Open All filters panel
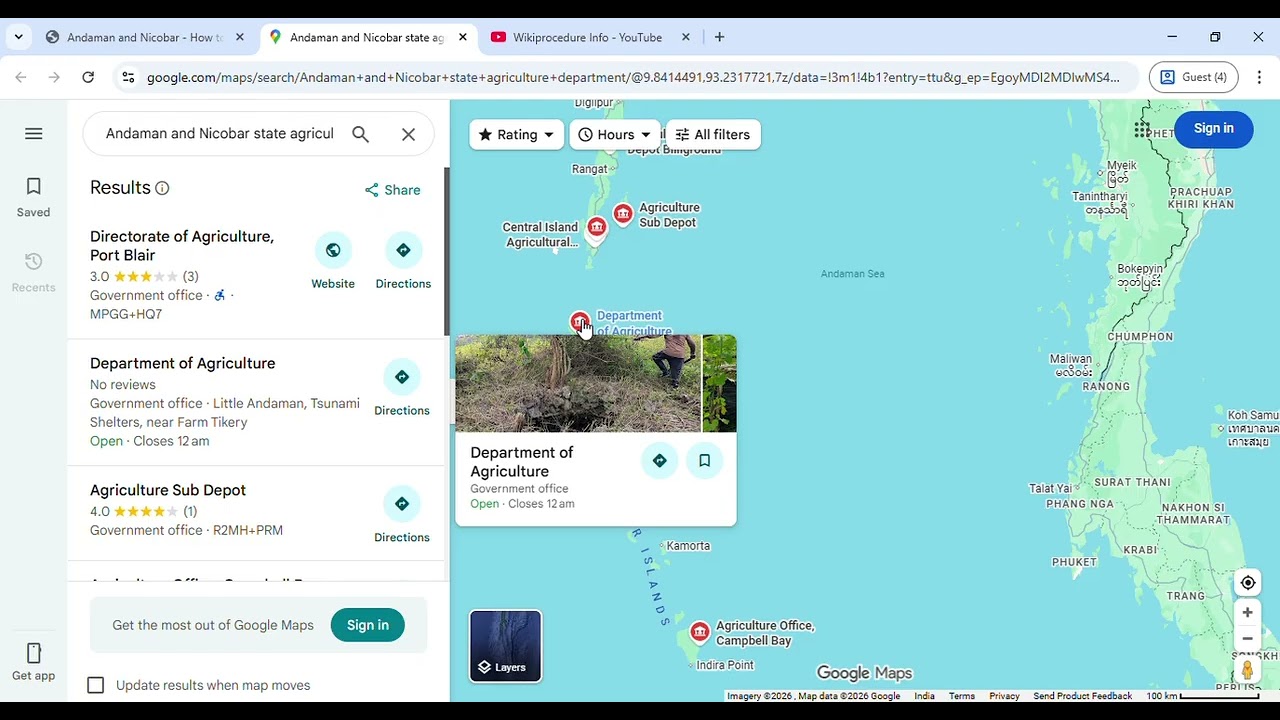 (713, 135)
